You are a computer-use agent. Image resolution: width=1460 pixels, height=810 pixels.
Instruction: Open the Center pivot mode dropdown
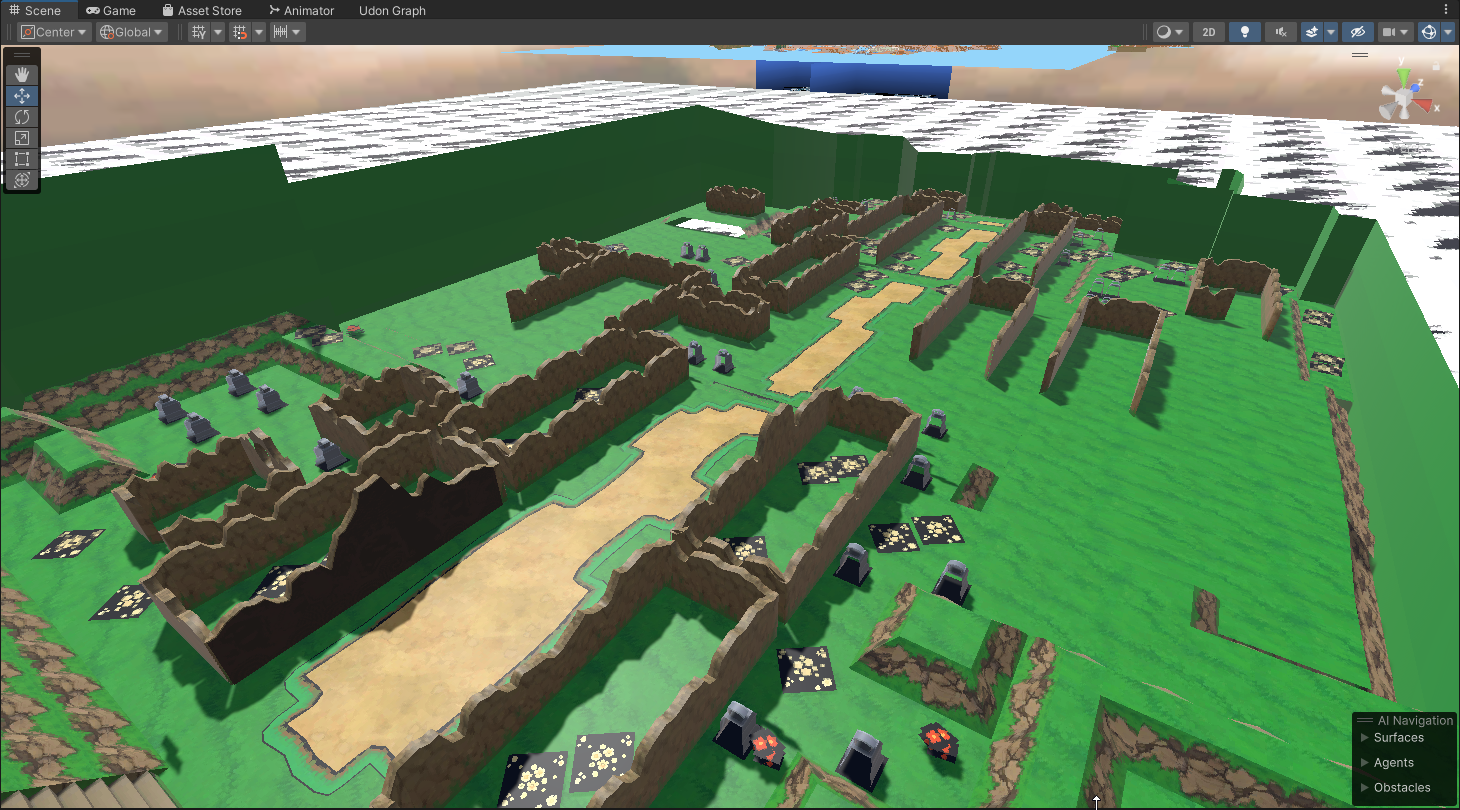click(55, 32)
